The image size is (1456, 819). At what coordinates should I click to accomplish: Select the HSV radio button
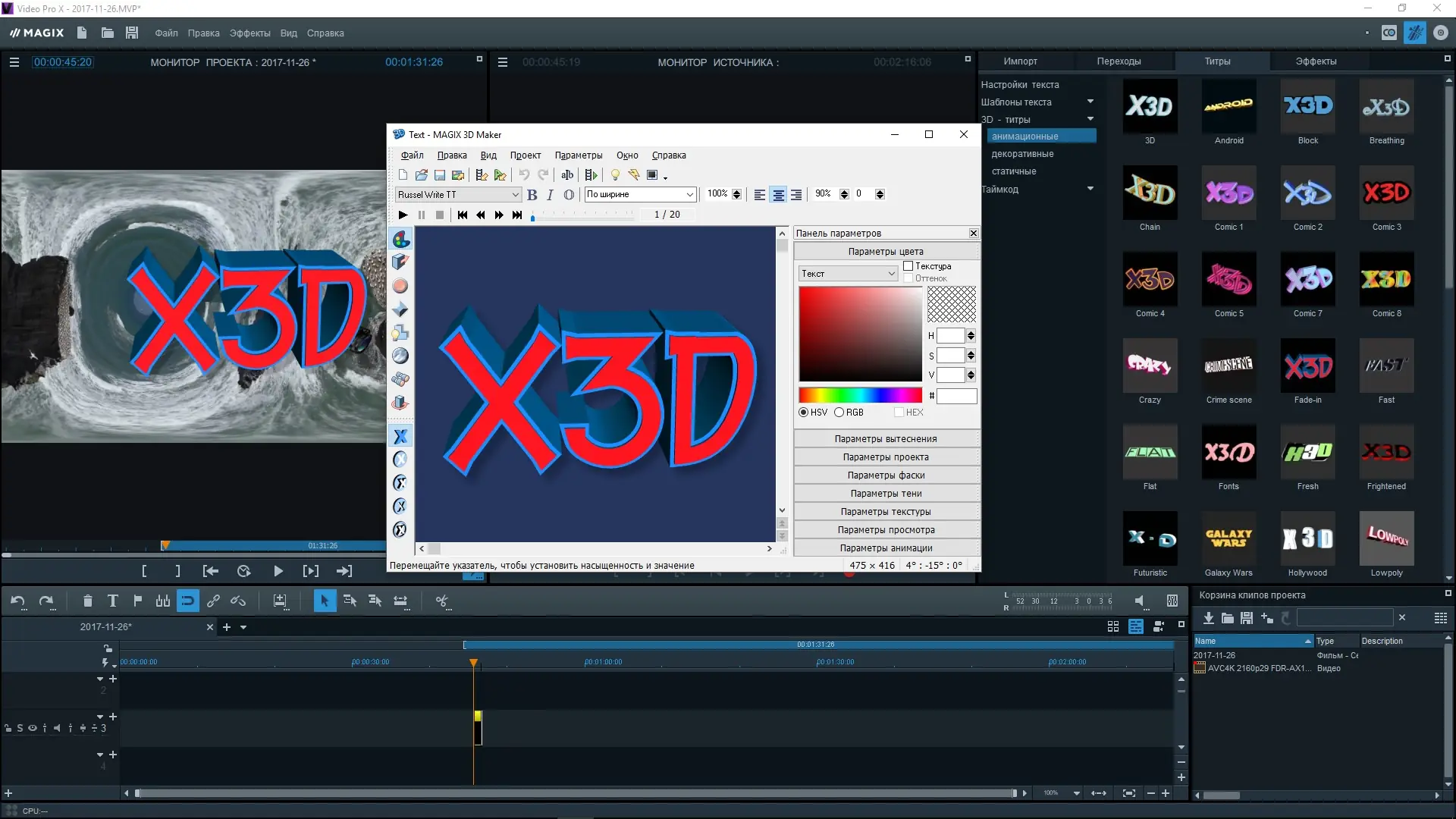[x=803, y=413]
